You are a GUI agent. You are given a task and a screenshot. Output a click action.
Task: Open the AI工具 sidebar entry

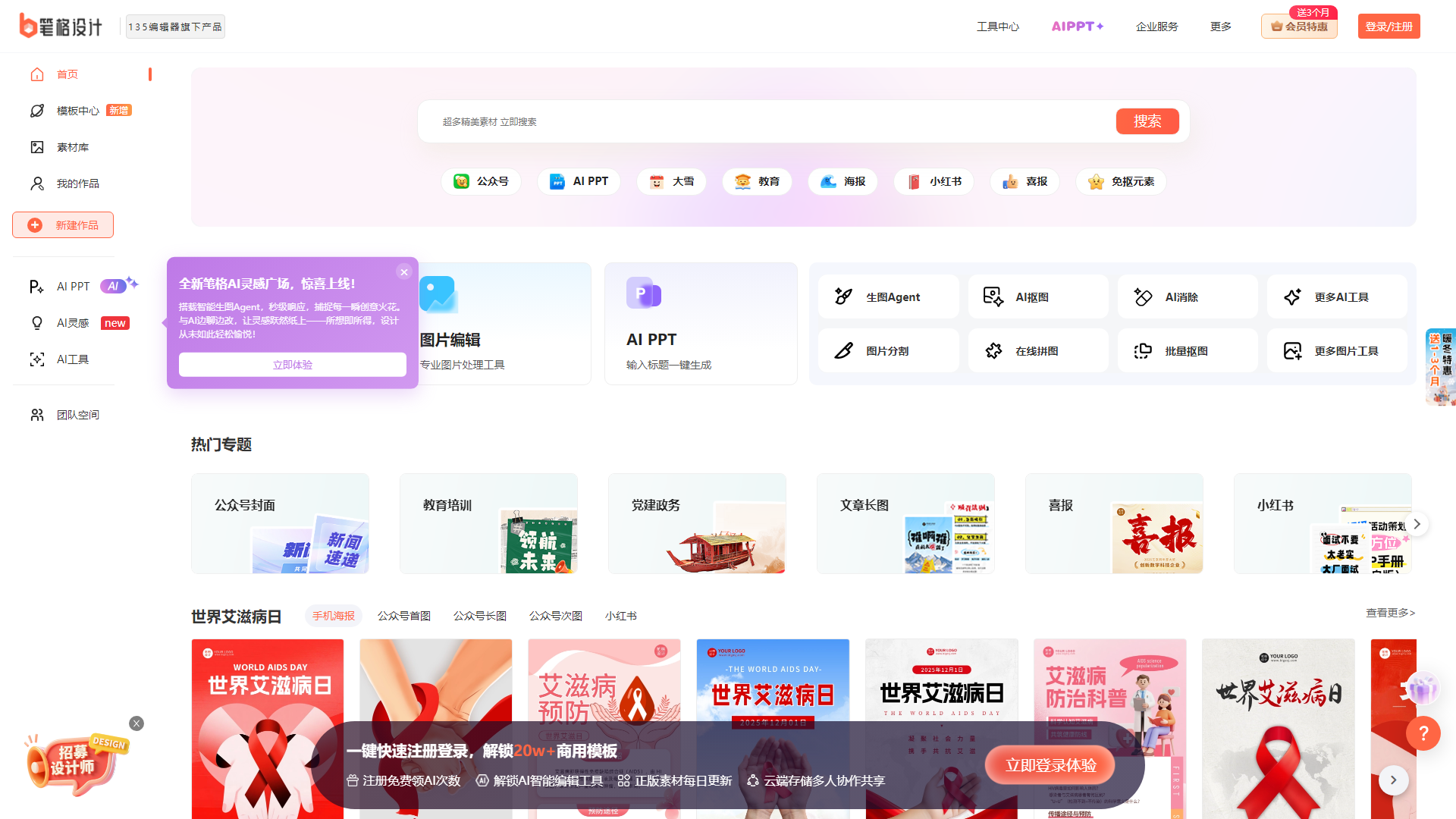[74, 359]
